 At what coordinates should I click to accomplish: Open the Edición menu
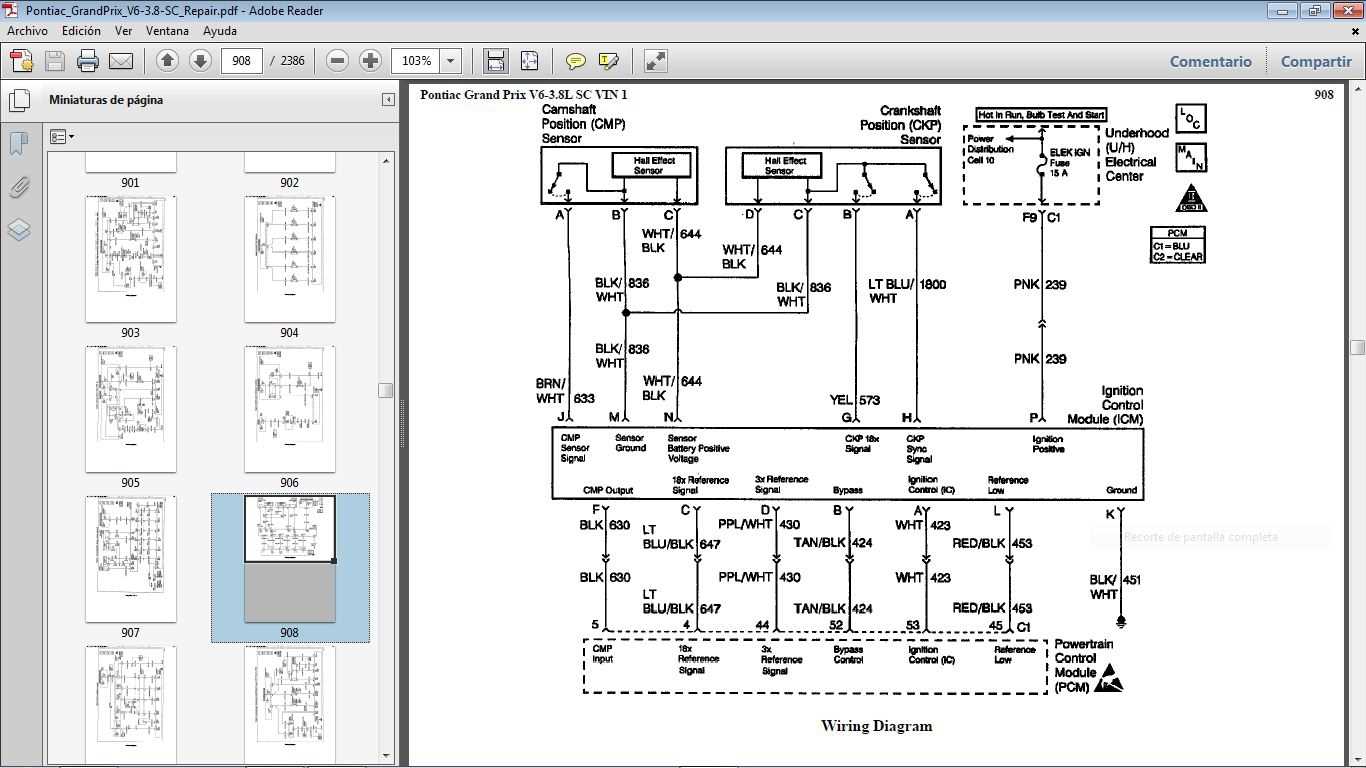click(x=81, y=31)
